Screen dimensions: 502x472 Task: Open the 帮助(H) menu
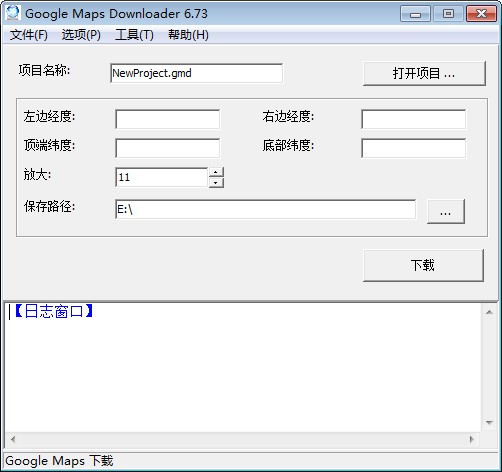click(x=188, y=35)
